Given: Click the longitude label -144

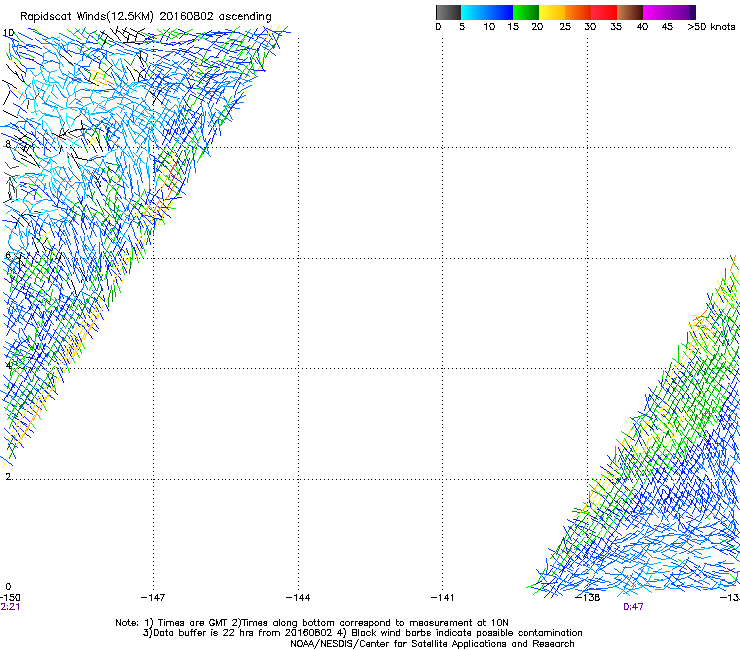Looking at the screenshot, I should click(298, 598).
